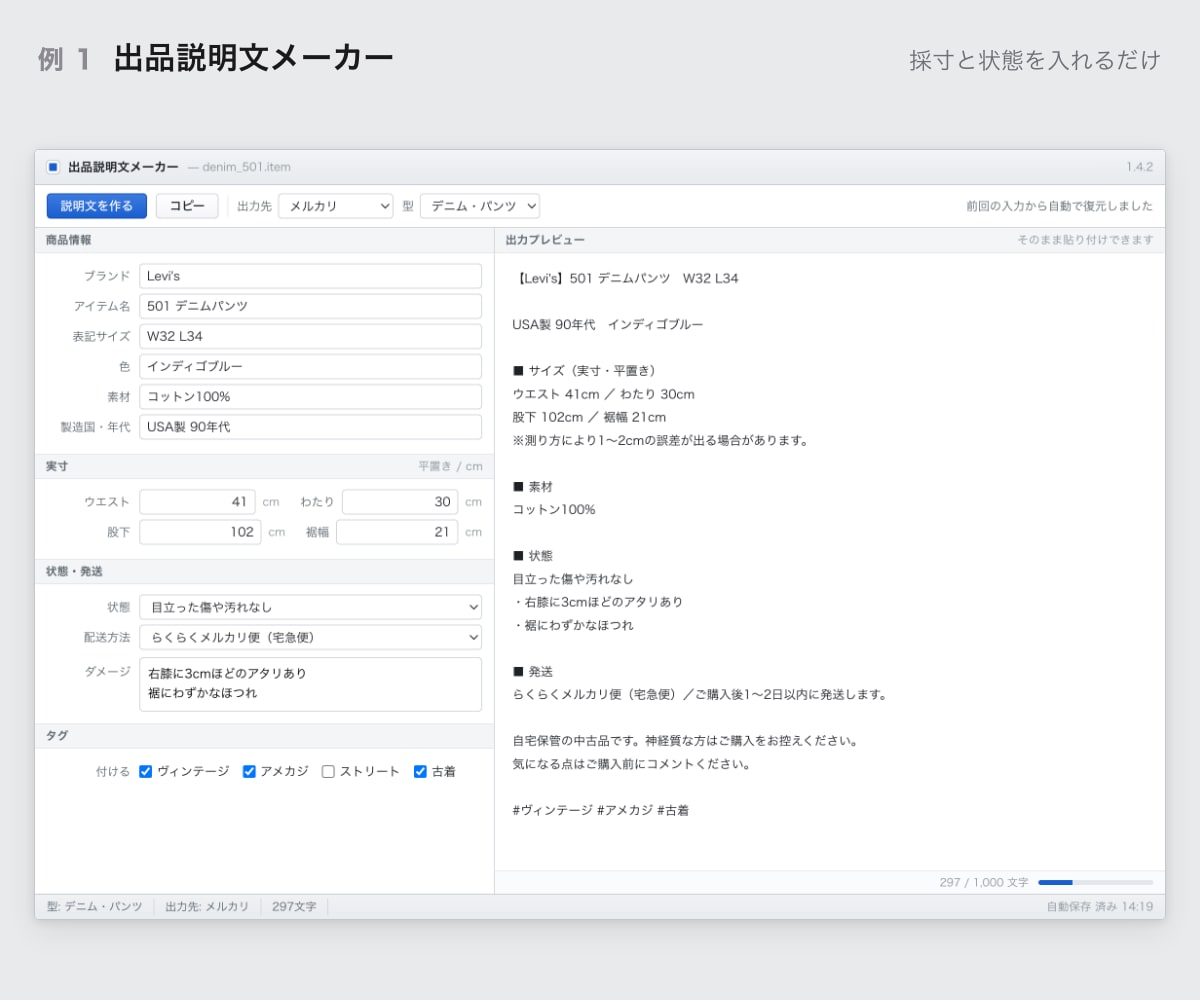
Task: Uncheck the 古着 tag checkbox
Action: point(420,771)
